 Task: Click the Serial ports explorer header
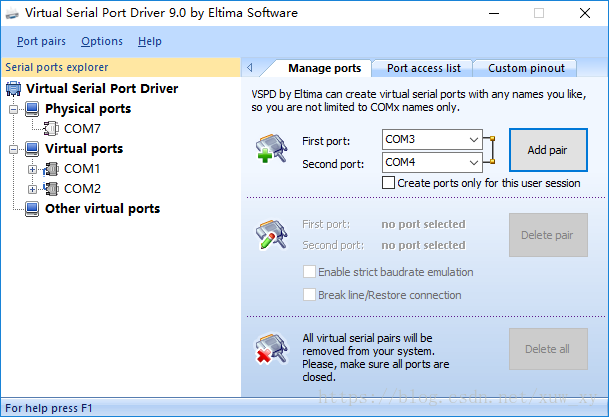click(x=121, y=67)
